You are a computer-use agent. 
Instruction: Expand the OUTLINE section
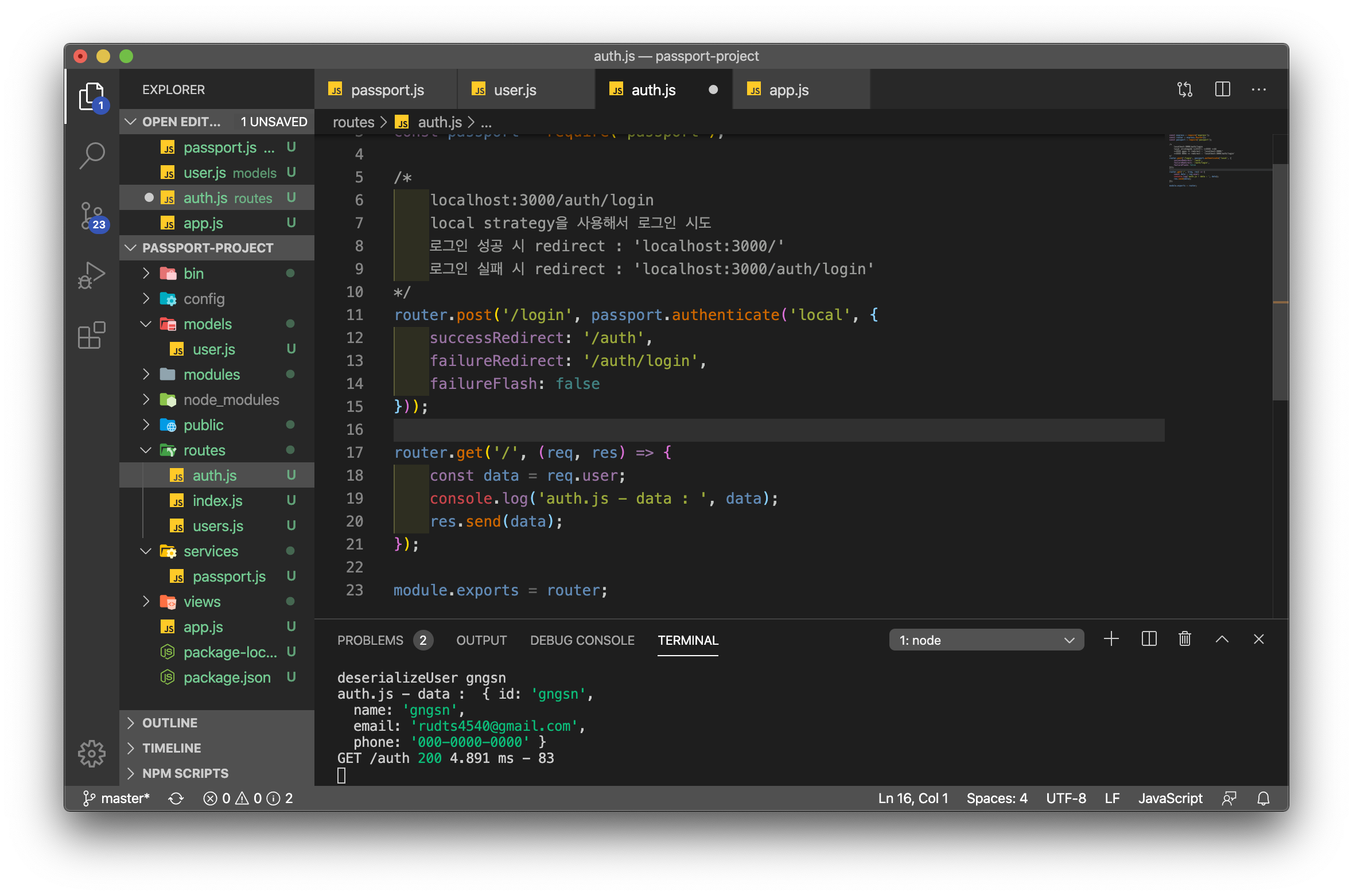pos(170,723)
